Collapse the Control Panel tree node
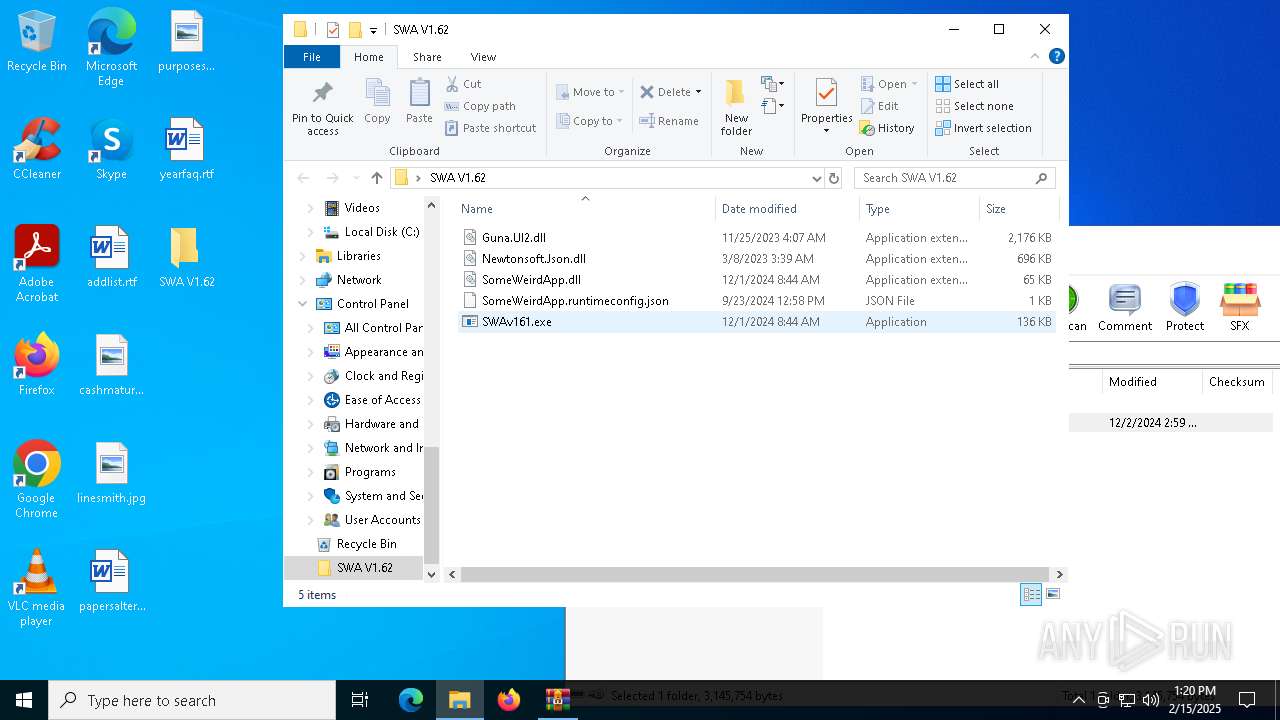Screen dimensions: 1280x720 coord(303,304)
